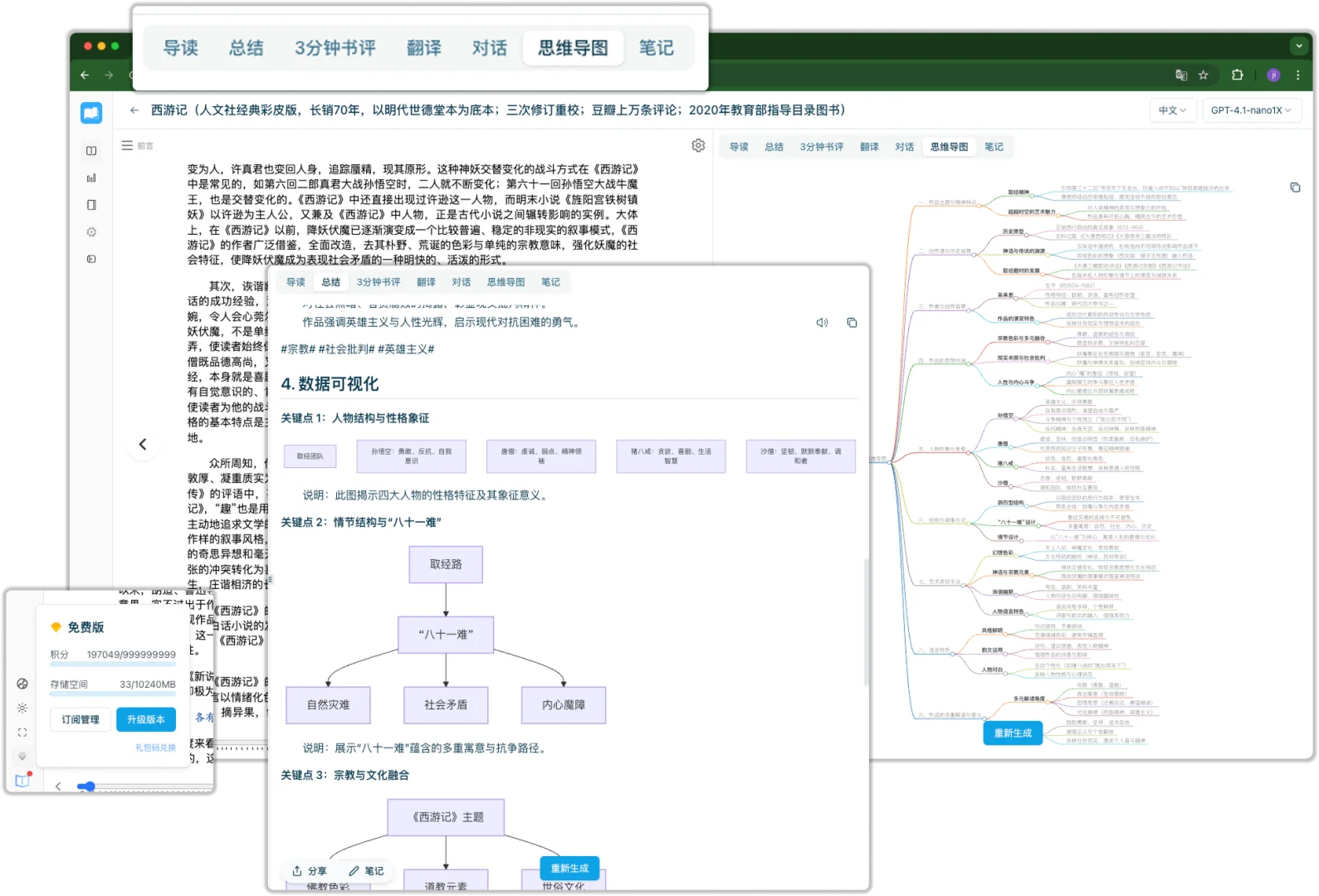The height and width of the screenshot is (896, 1319).
Task: Click the blue book app logo
Action: (91, 112)
